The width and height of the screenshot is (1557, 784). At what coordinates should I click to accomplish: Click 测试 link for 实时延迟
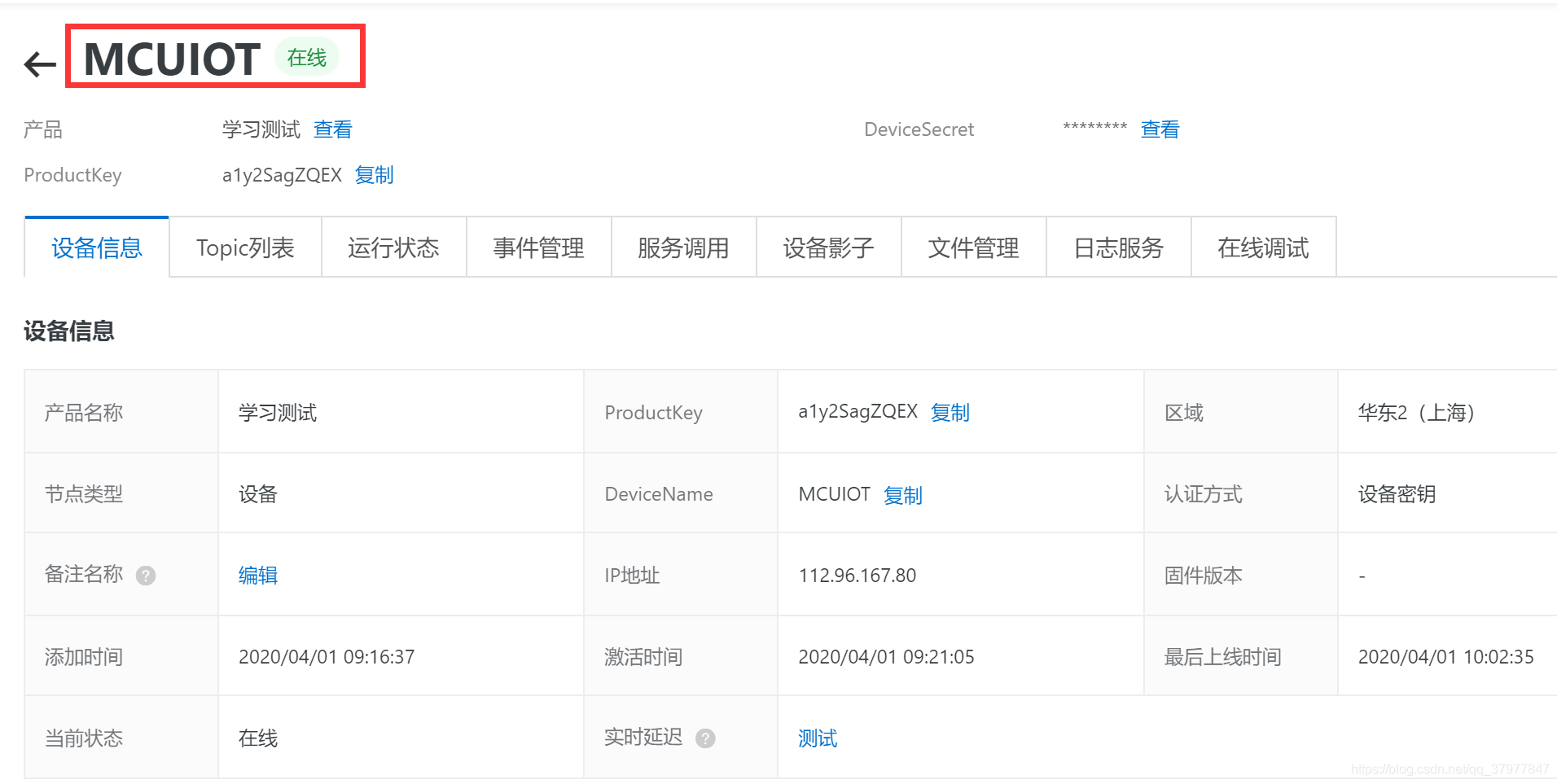[818, 738]
